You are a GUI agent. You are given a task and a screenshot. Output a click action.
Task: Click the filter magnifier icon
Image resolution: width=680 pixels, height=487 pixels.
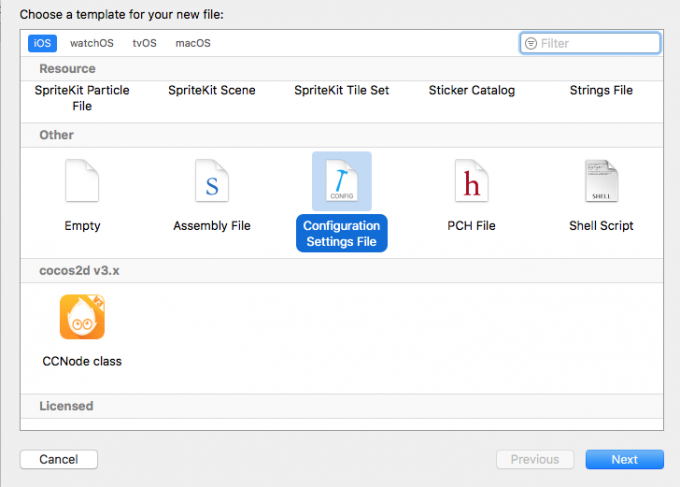pyautogui.click(x=531, y=43)
